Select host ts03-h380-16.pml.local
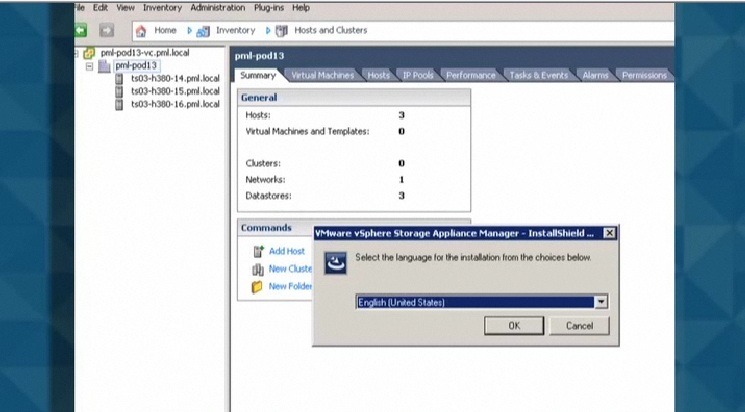Image resolution: width=745 pixels, height=412 pixels. click(x=175, y=104)
